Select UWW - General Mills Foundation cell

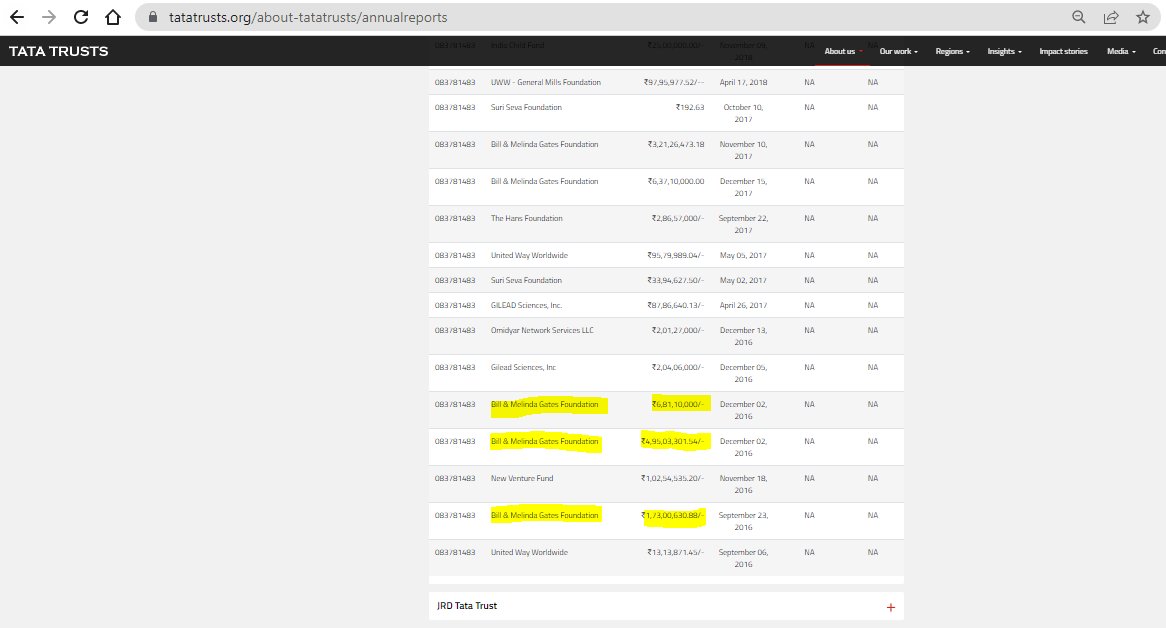click(546, 82)
